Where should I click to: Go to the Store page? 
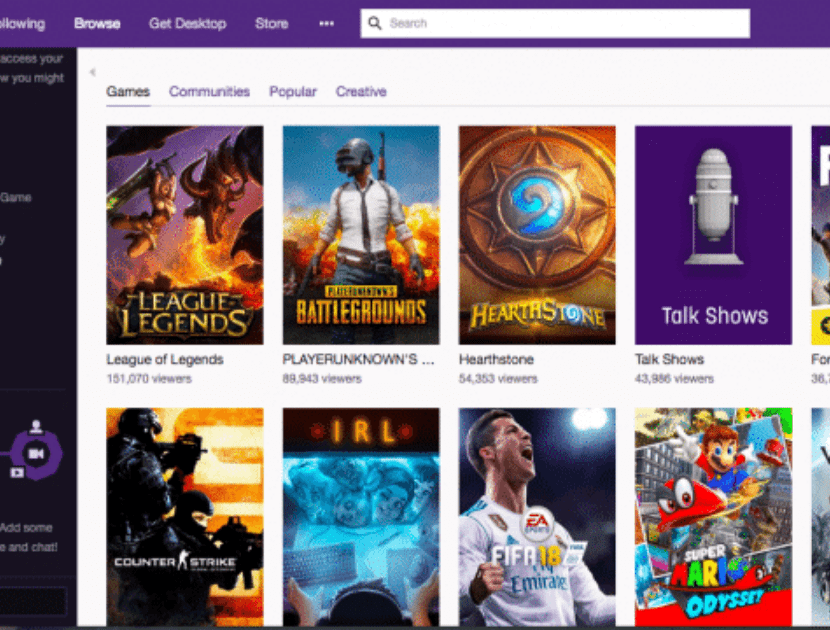[x=271, y=23]
